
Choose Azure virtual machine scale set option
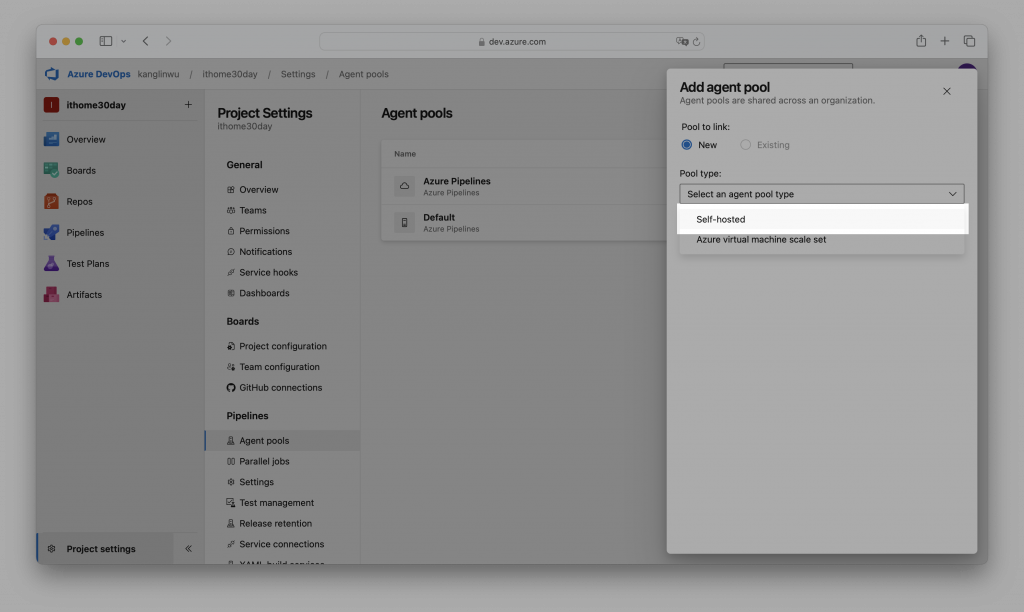[x=822, y=240]
